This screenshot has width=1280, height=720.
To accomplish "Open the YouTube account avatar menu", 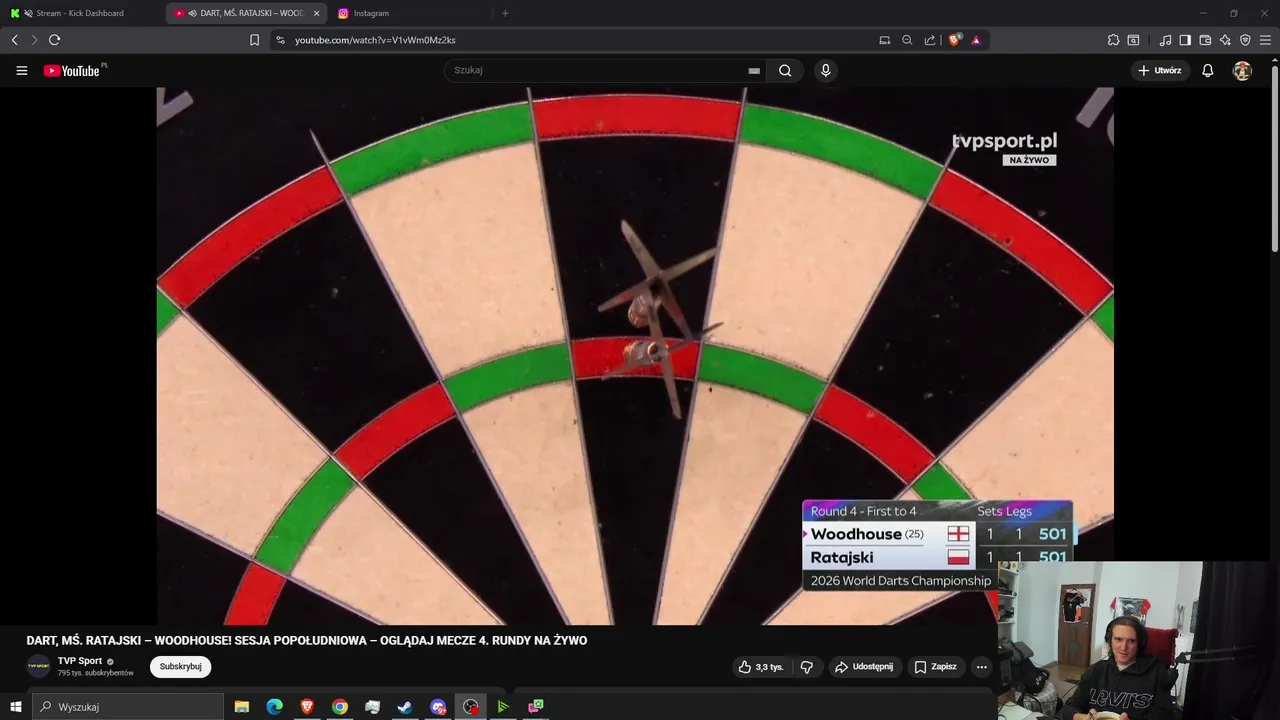I will point(1242,70).
